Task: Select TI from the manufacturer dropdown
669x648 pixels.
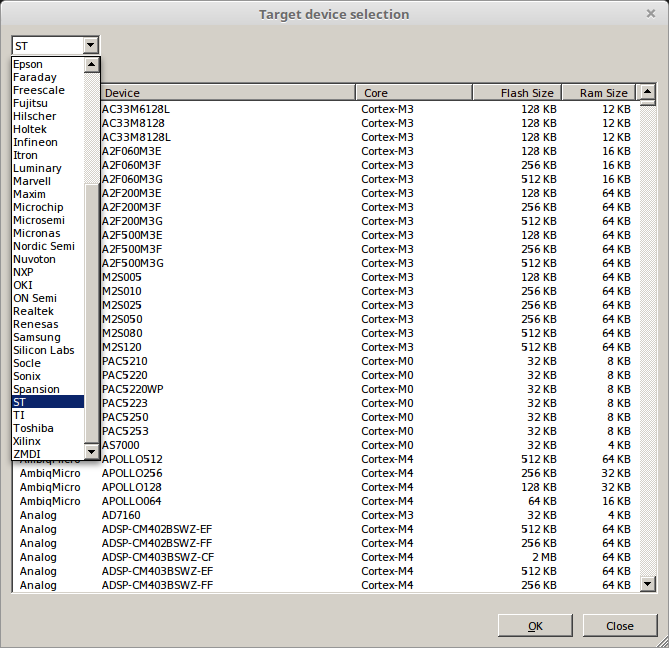Action: click(x=20, y=416)
